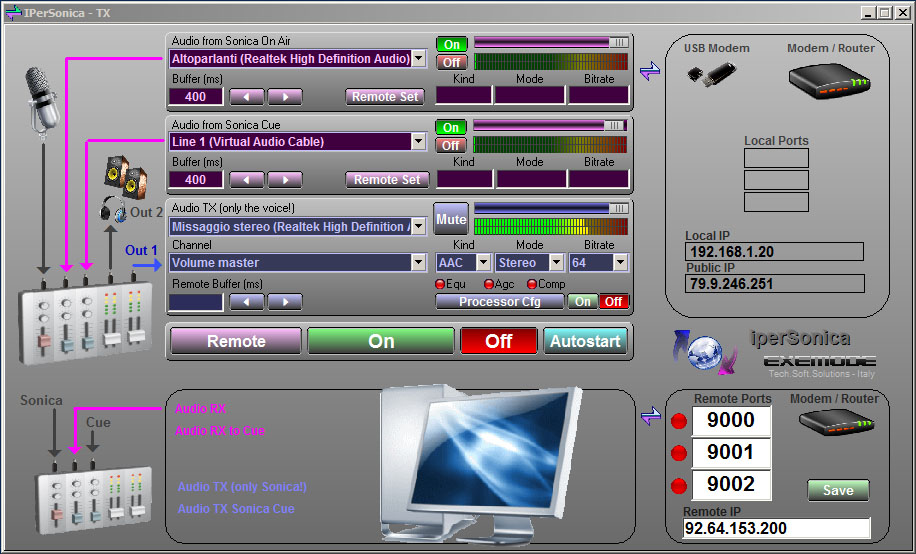Click the red indicator beside port 9000
This screenshot has height=554, width=916.
point(679,421)
